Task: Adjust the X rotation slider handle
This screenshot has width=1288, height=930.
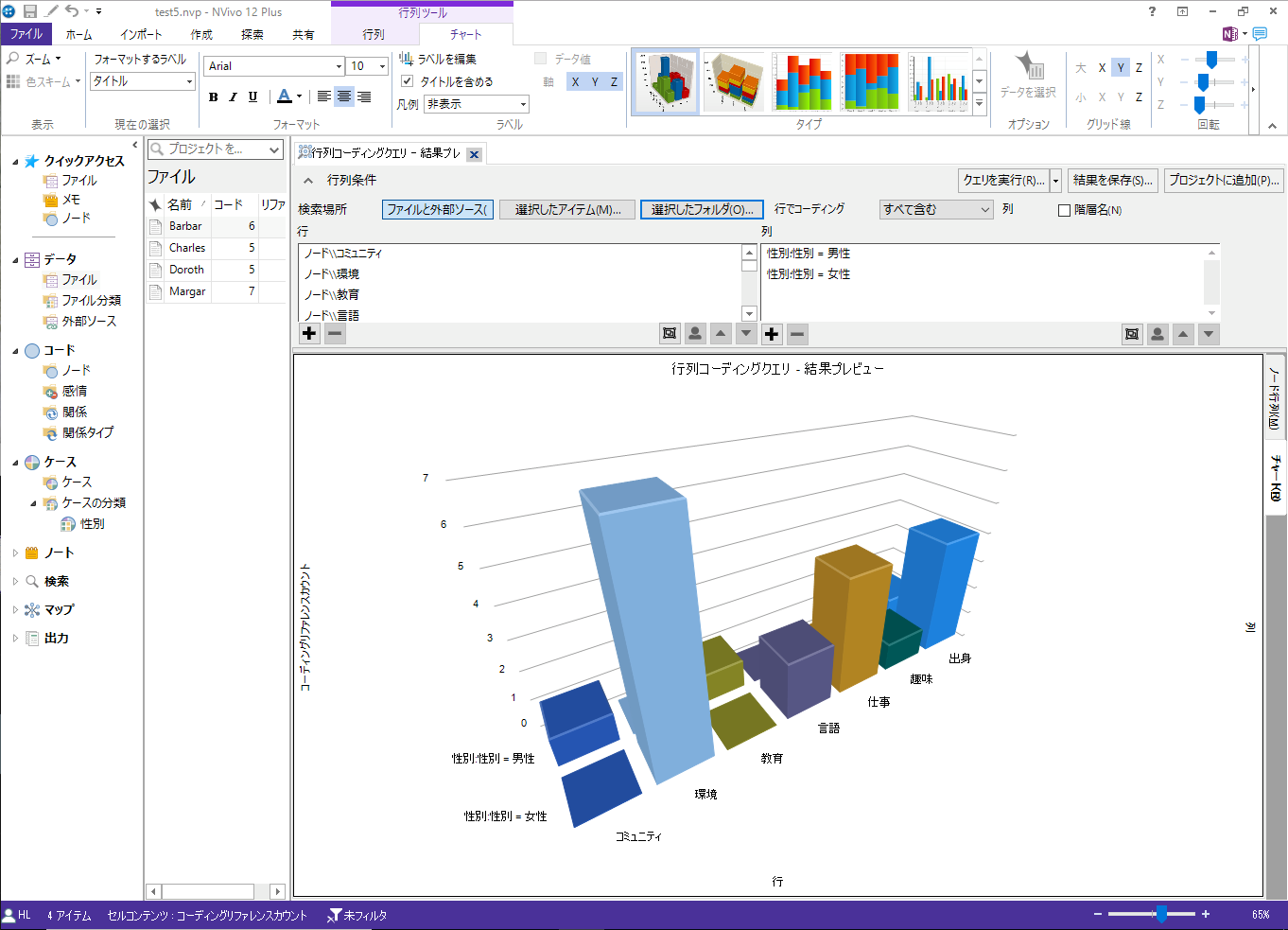Action: (x=1211, y=60)
